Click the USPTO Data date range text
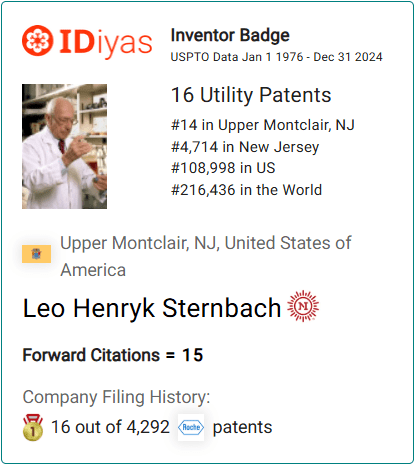Viewport: 416px width, 465px height. [276, 57]
